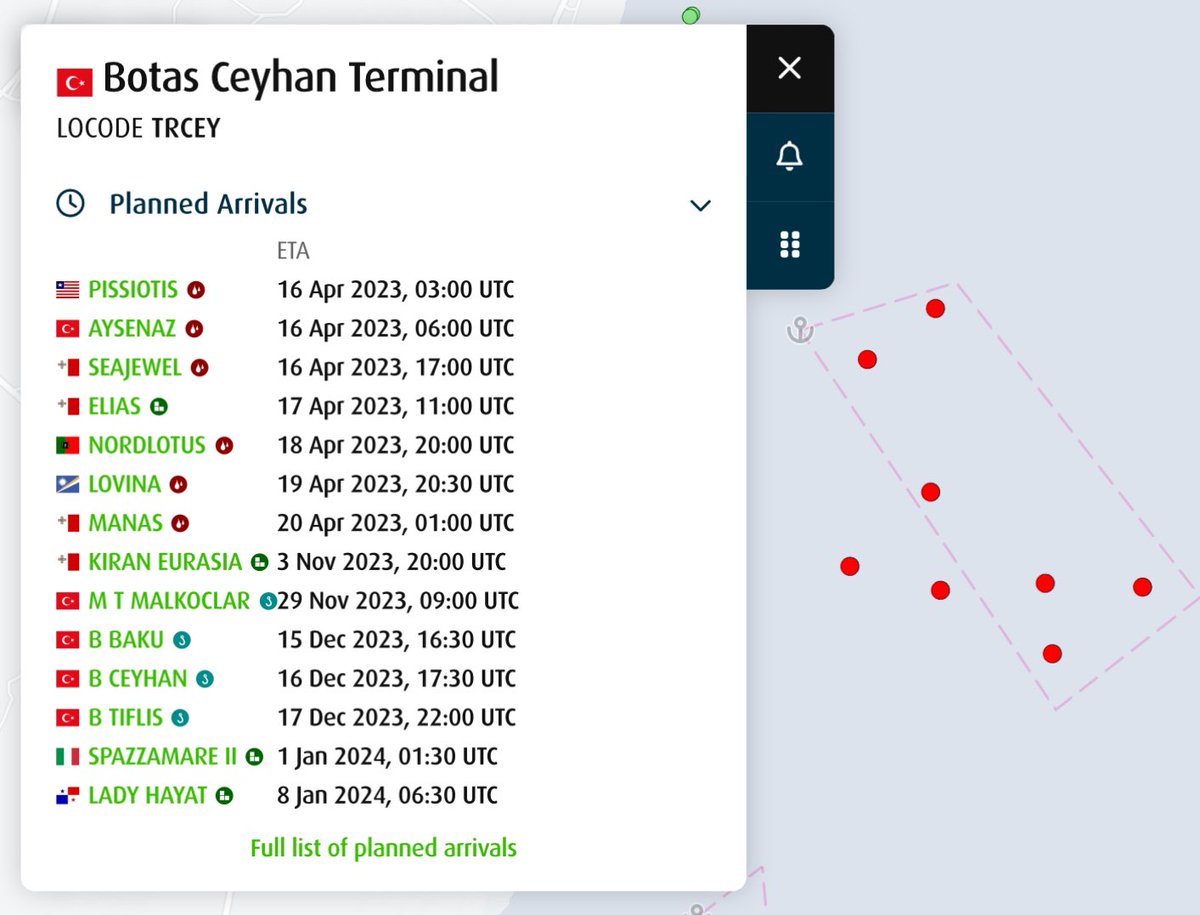The image size is (1200, 915).
Task: Click the LOCODE TRCEY text
Action: coord(138,129)
